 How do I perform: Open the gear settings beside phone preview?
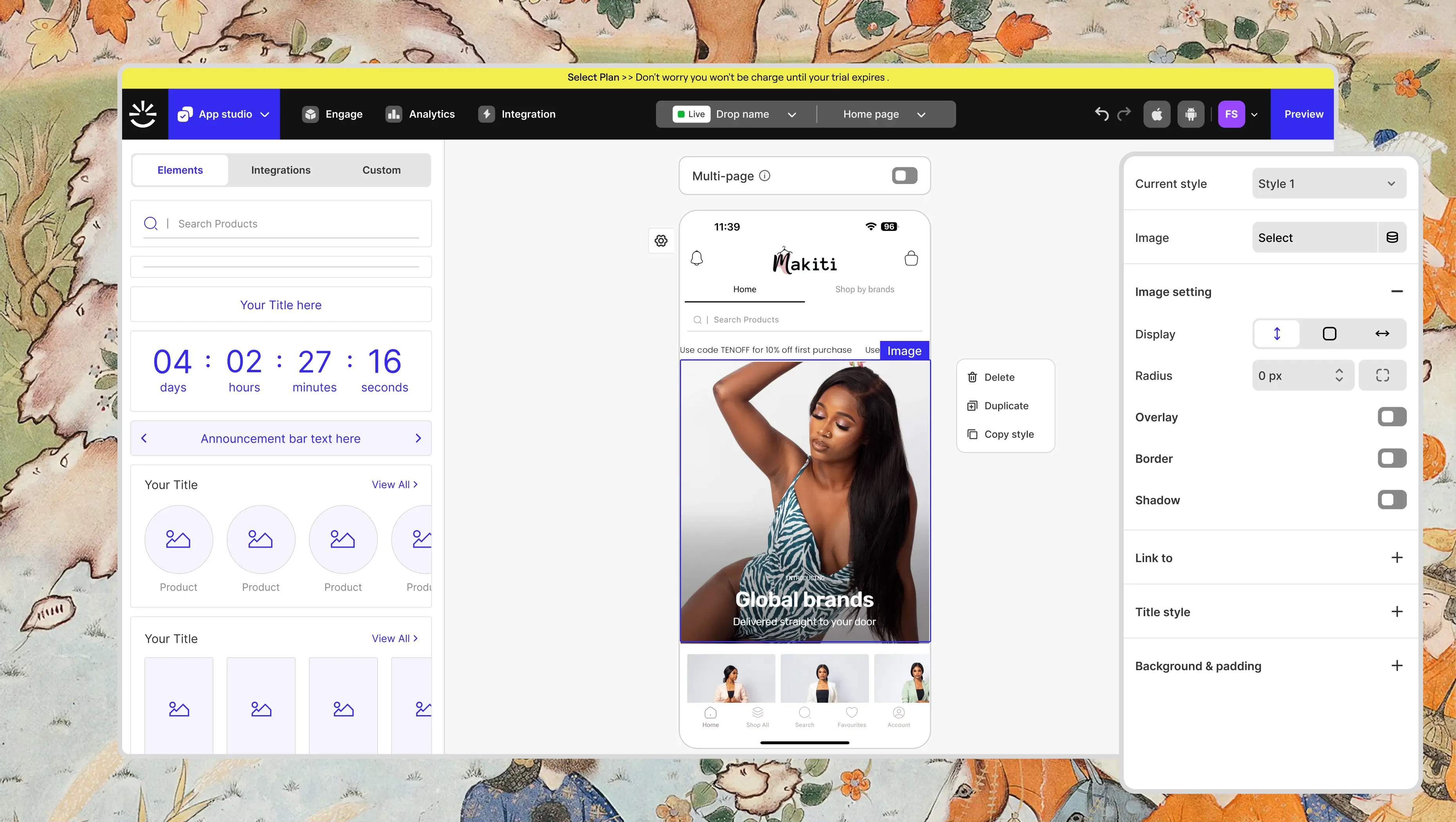click(661, 241)
